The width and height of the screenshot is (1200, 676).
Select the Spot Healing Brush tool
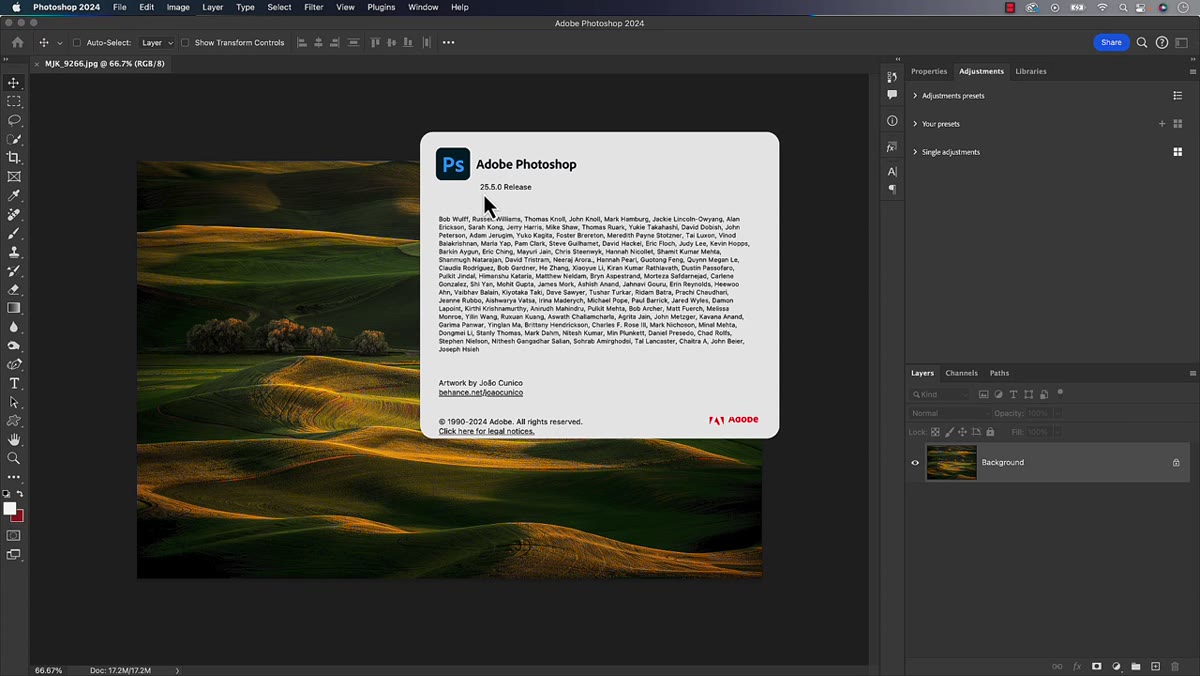(14, 214)
